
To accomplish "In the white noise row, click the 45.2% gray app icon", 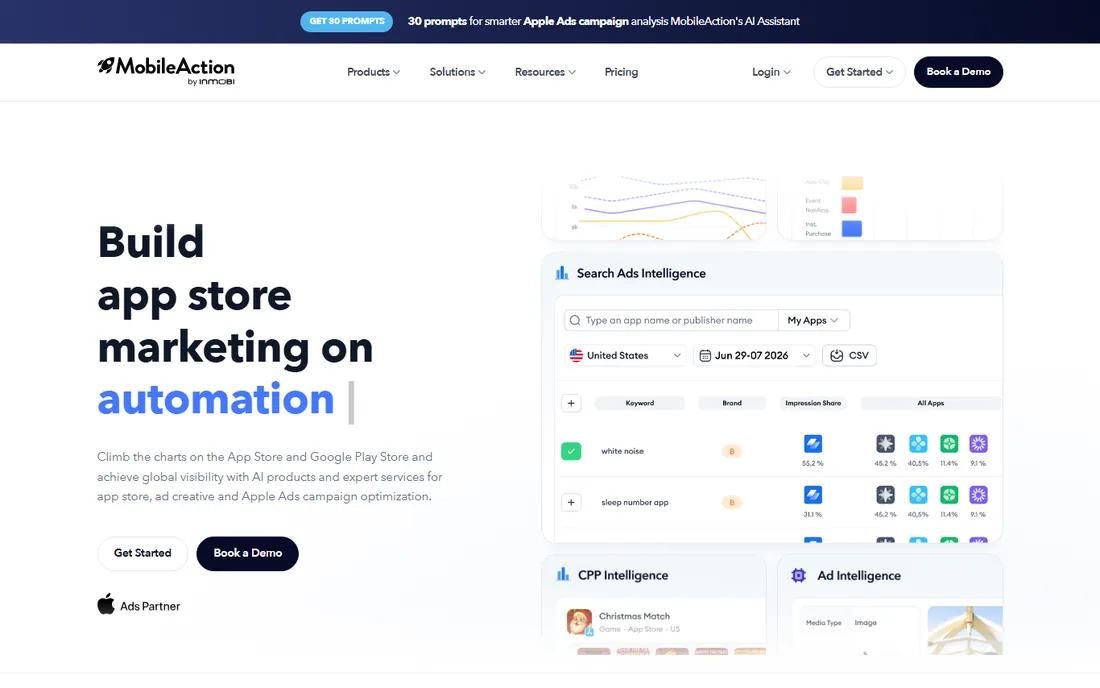I will [x=885, y=443].
